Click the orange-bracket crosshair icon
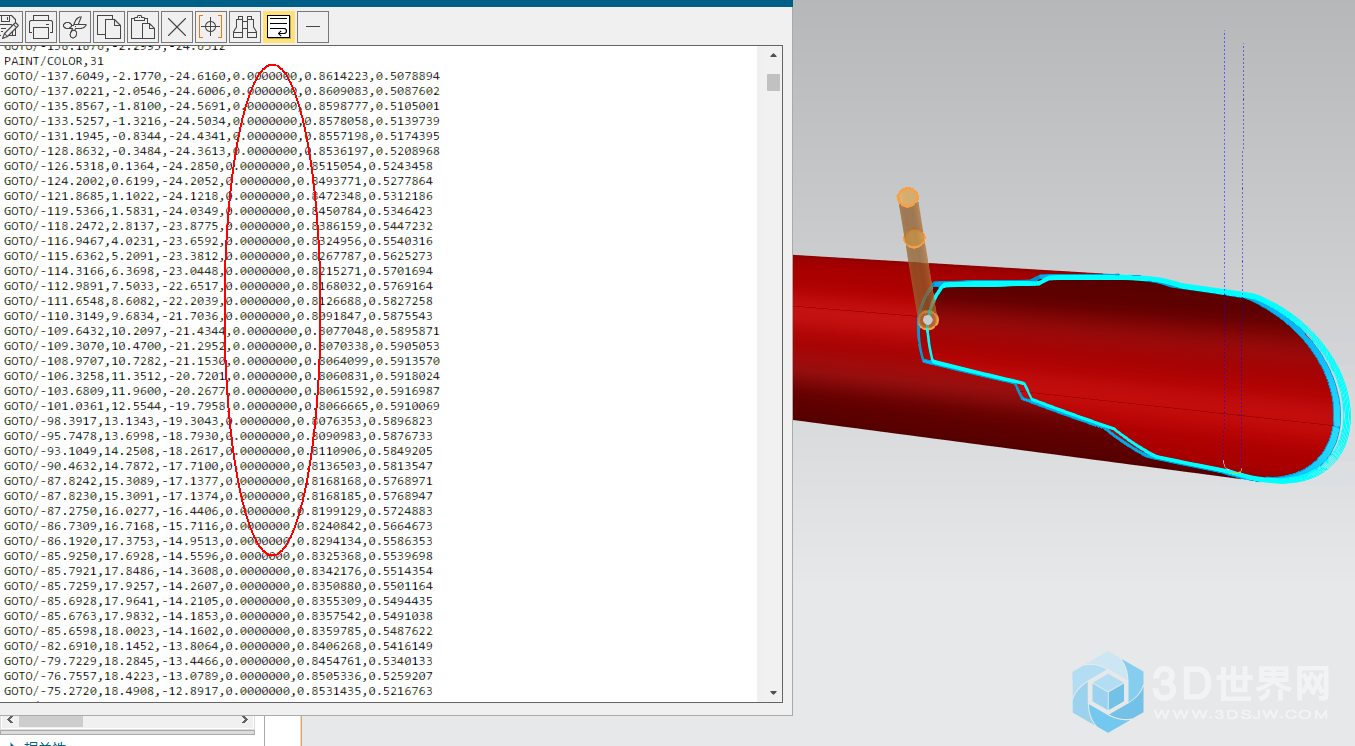1355x746 pixels. (x=211, y=26)
